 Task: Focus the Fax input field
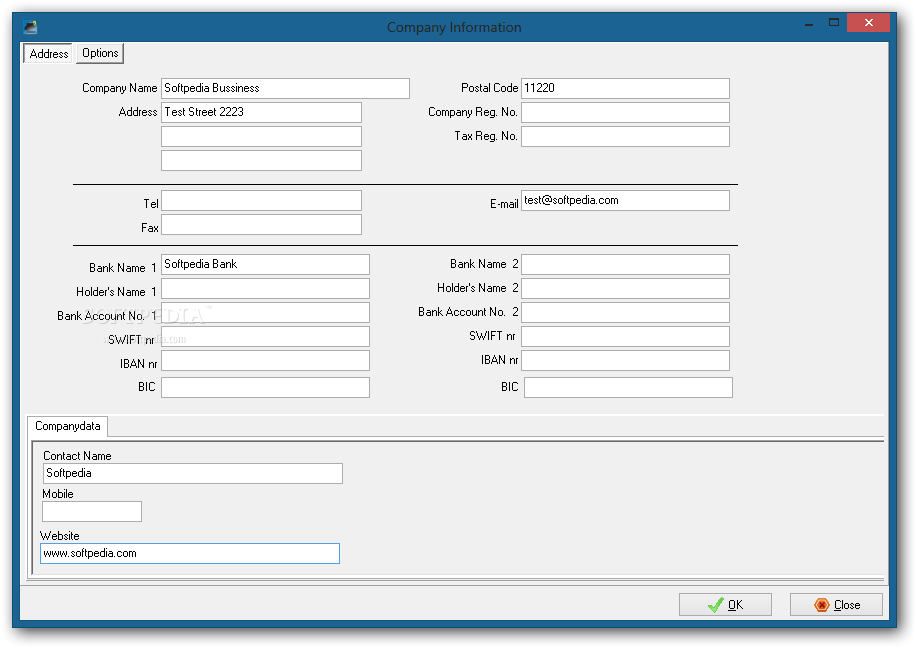pyautogui.click(x=261, y=225)
